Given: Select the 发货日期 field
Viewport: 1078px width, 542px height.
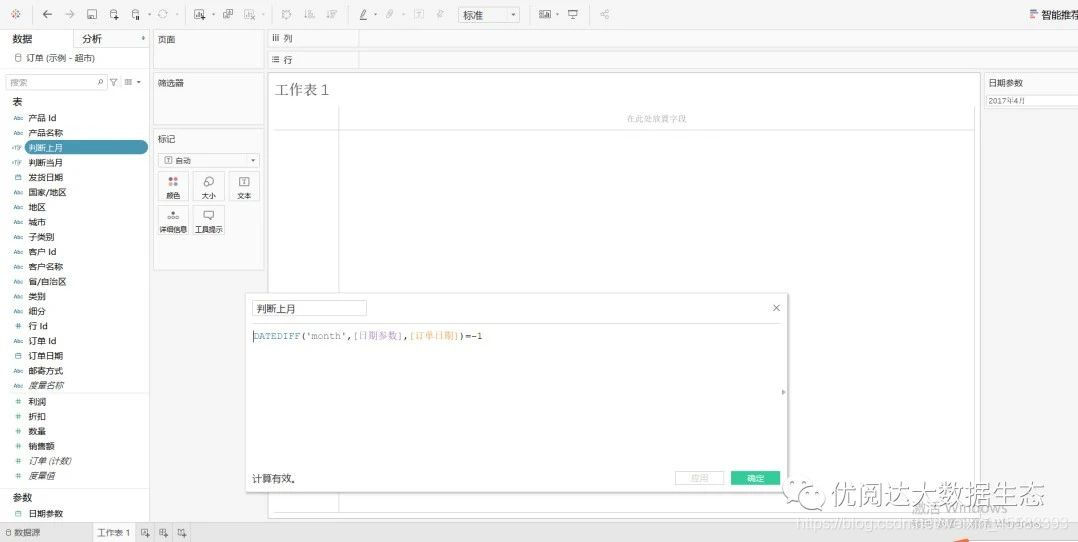Looking at the screenshot, I should pos(45,177).
